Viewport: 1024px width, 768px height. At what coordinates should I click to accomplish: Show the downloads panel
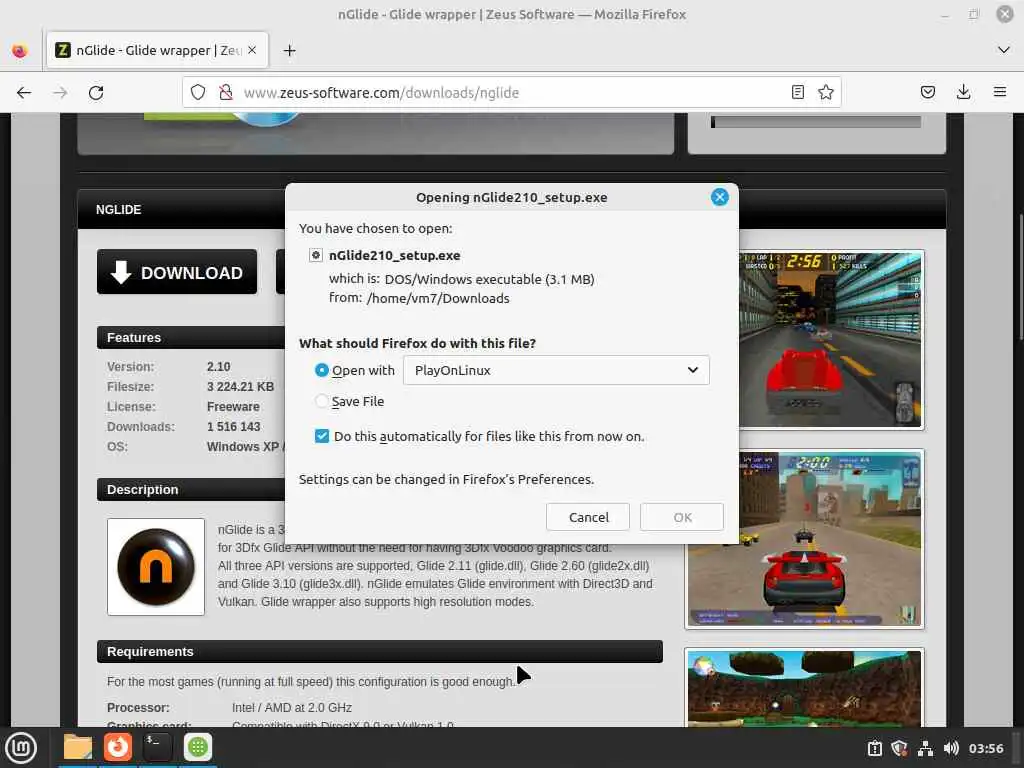(x=963, y=93)
